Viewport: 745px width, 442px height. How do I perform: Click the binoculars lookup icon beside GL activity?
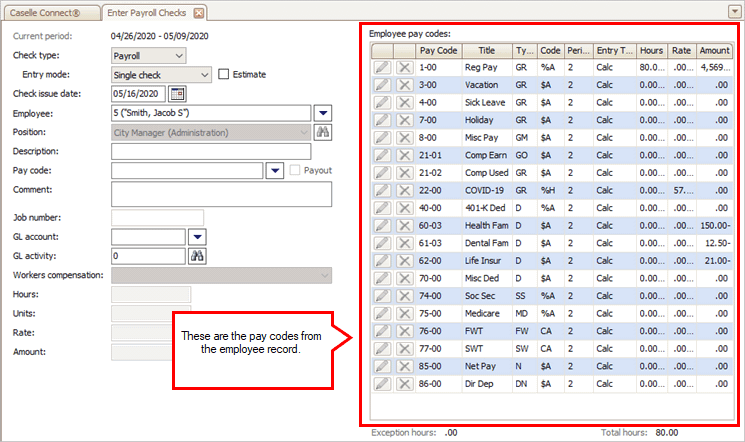tap(197, 256)
